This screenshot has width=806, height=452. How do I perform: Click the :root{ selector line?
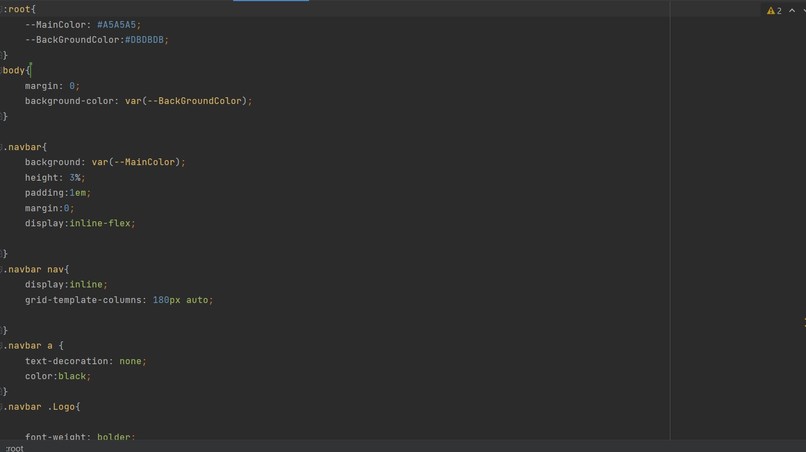coord(19,9)
